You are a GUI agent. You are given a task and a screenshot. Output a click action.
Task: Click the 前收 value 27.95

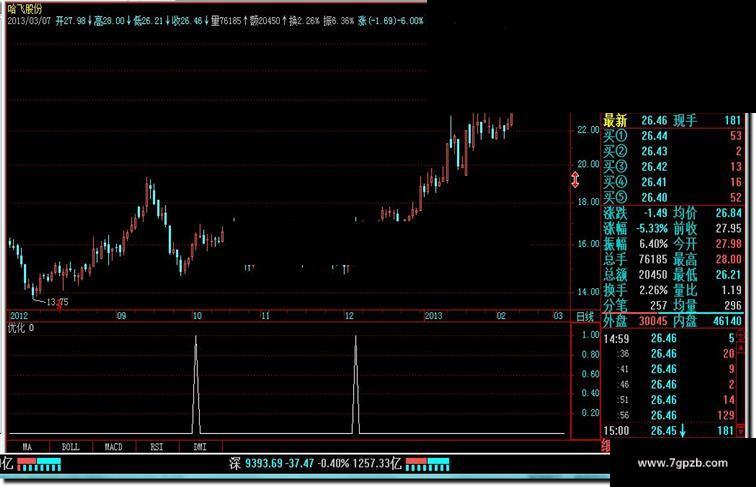click(x=729, y=229)
